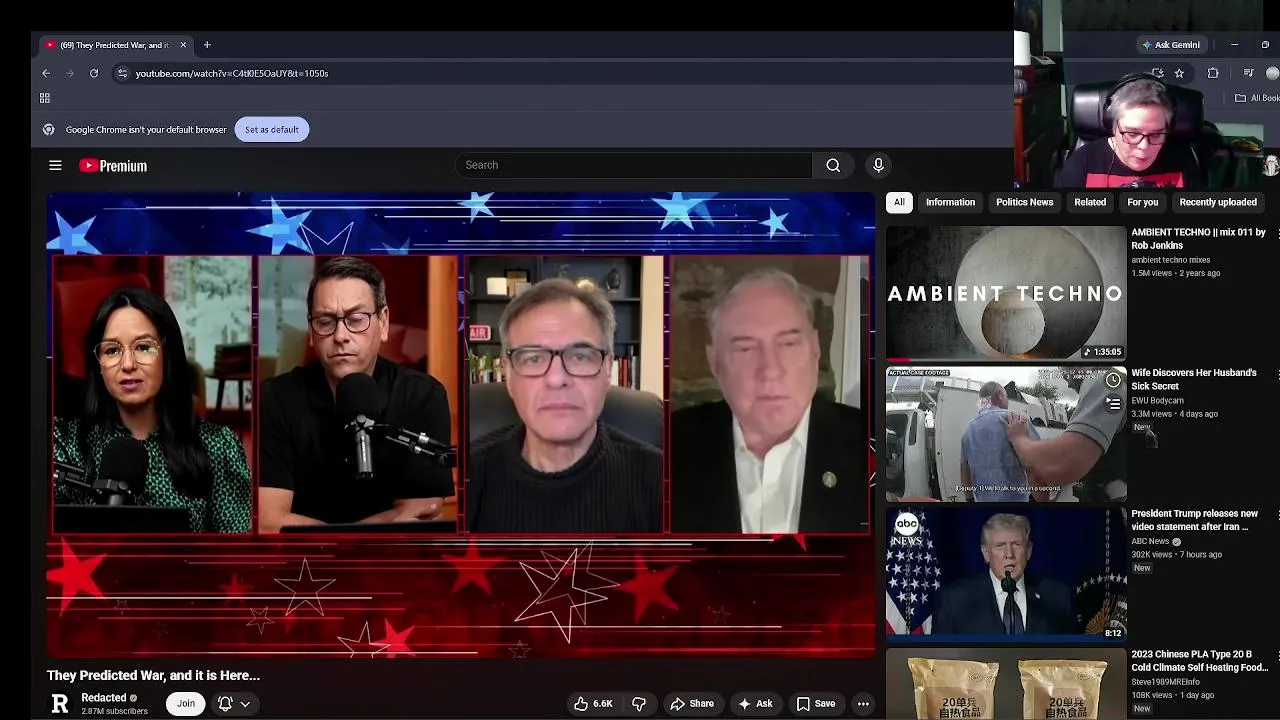Open the EWU Bodycam channel name
This screenshot has width=1280, height=720.
coord(1157,400)
